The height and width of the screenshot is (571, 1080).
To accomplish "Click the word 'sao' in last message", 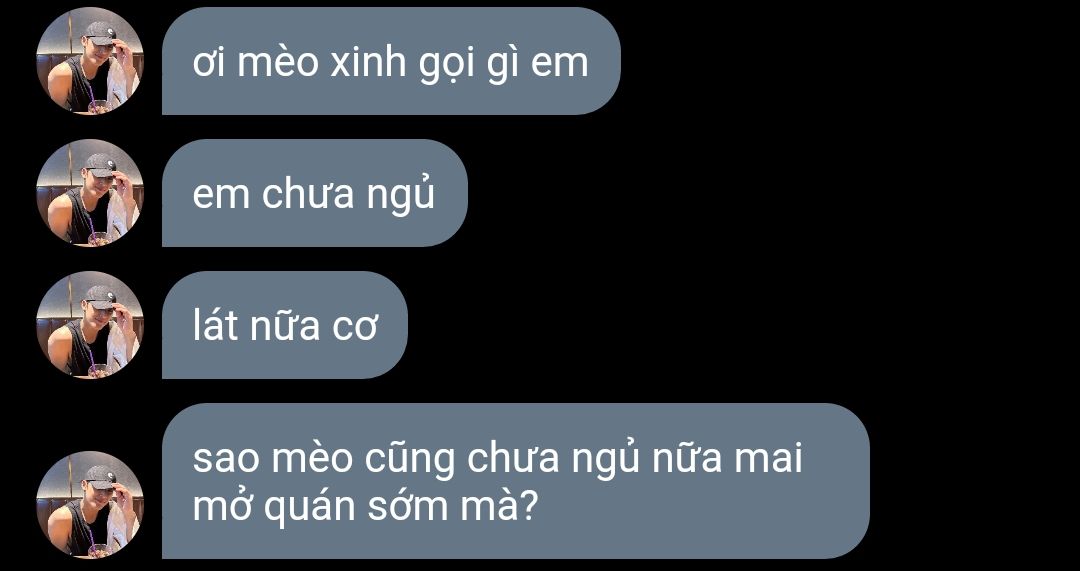I will point(225,460).
